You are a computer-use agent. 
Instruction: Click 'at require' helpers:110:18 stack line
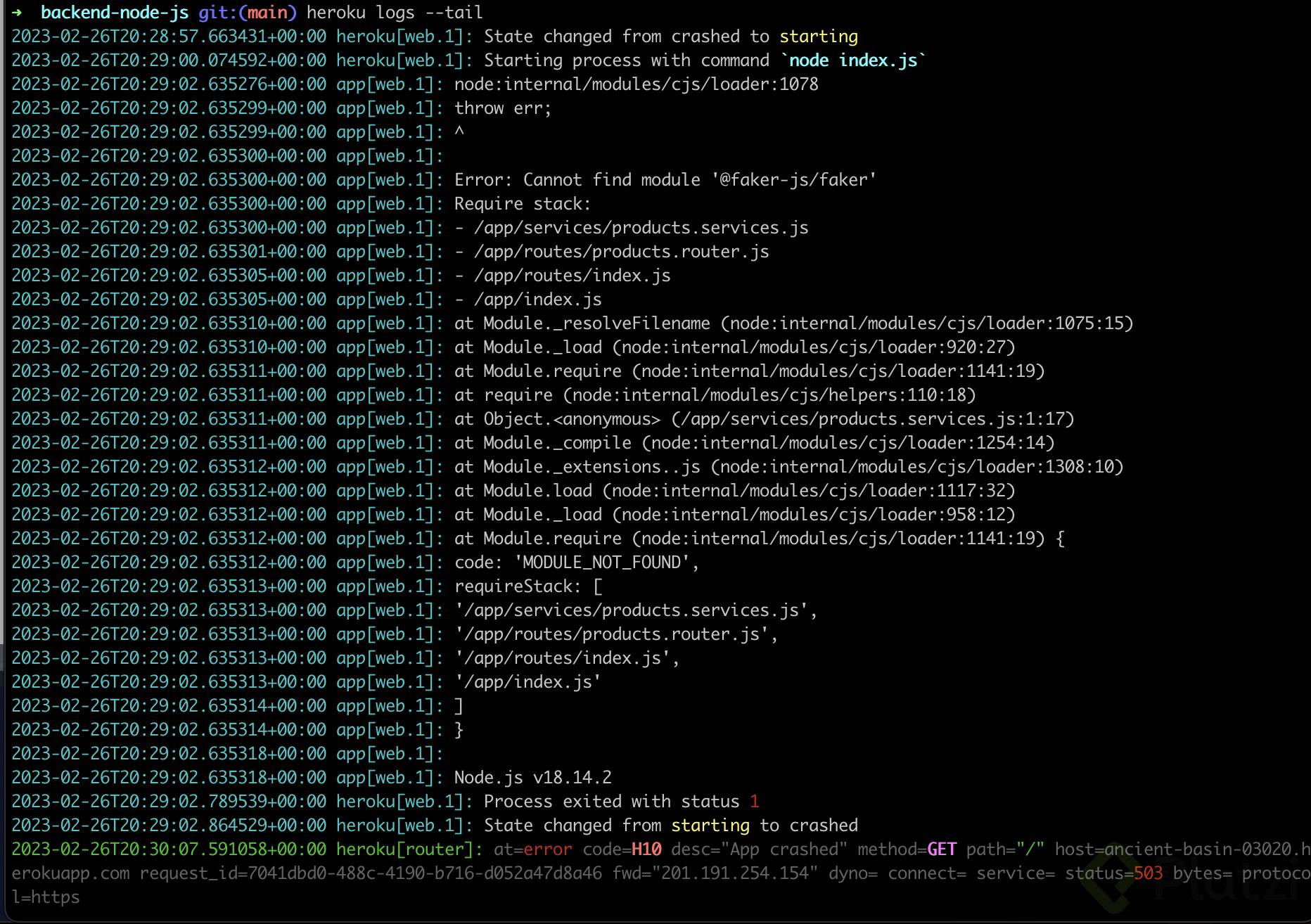pos(715,395)
